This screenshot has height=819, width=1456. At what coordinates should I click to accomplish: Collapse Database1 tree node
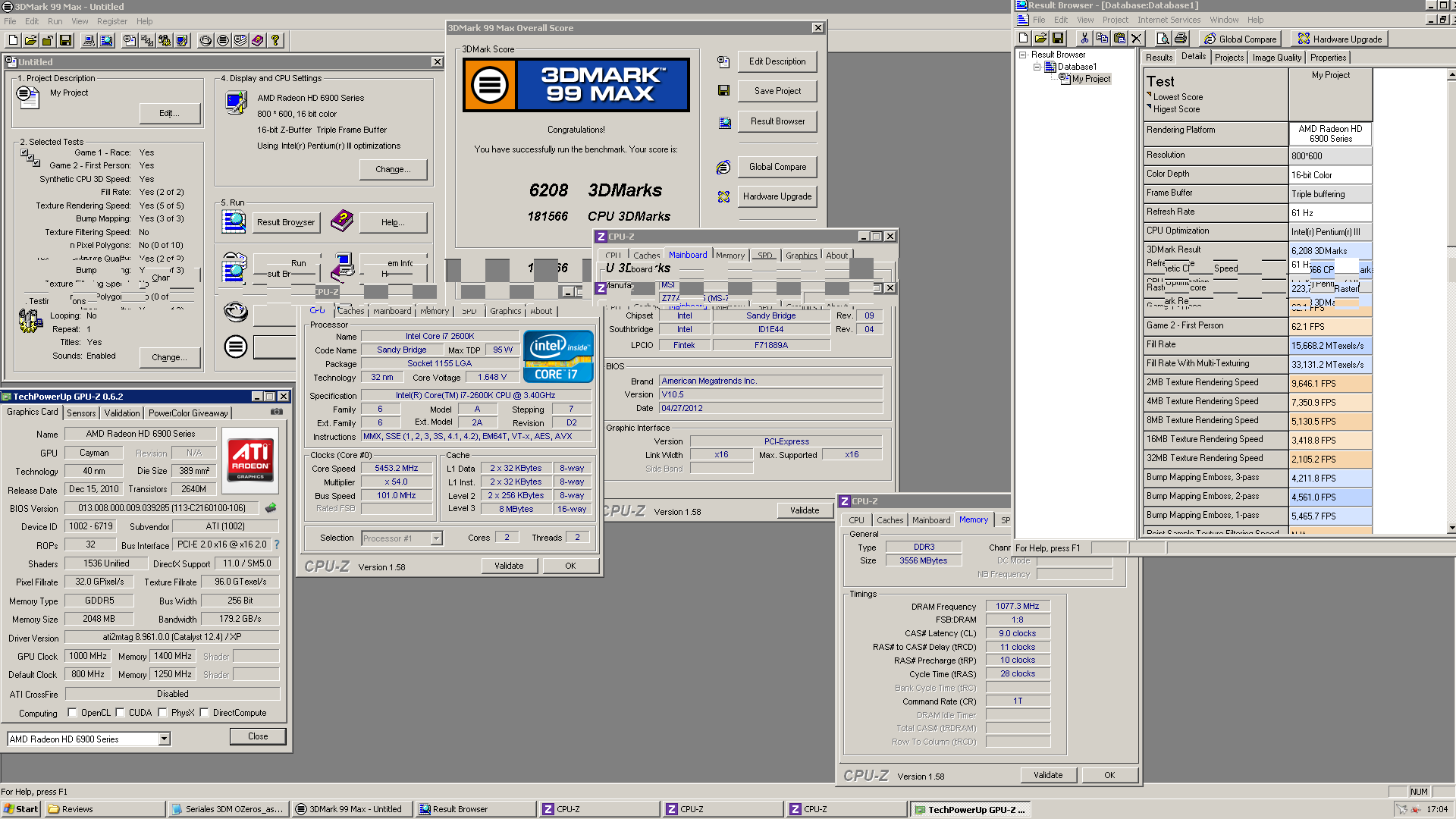(1037, 67)
